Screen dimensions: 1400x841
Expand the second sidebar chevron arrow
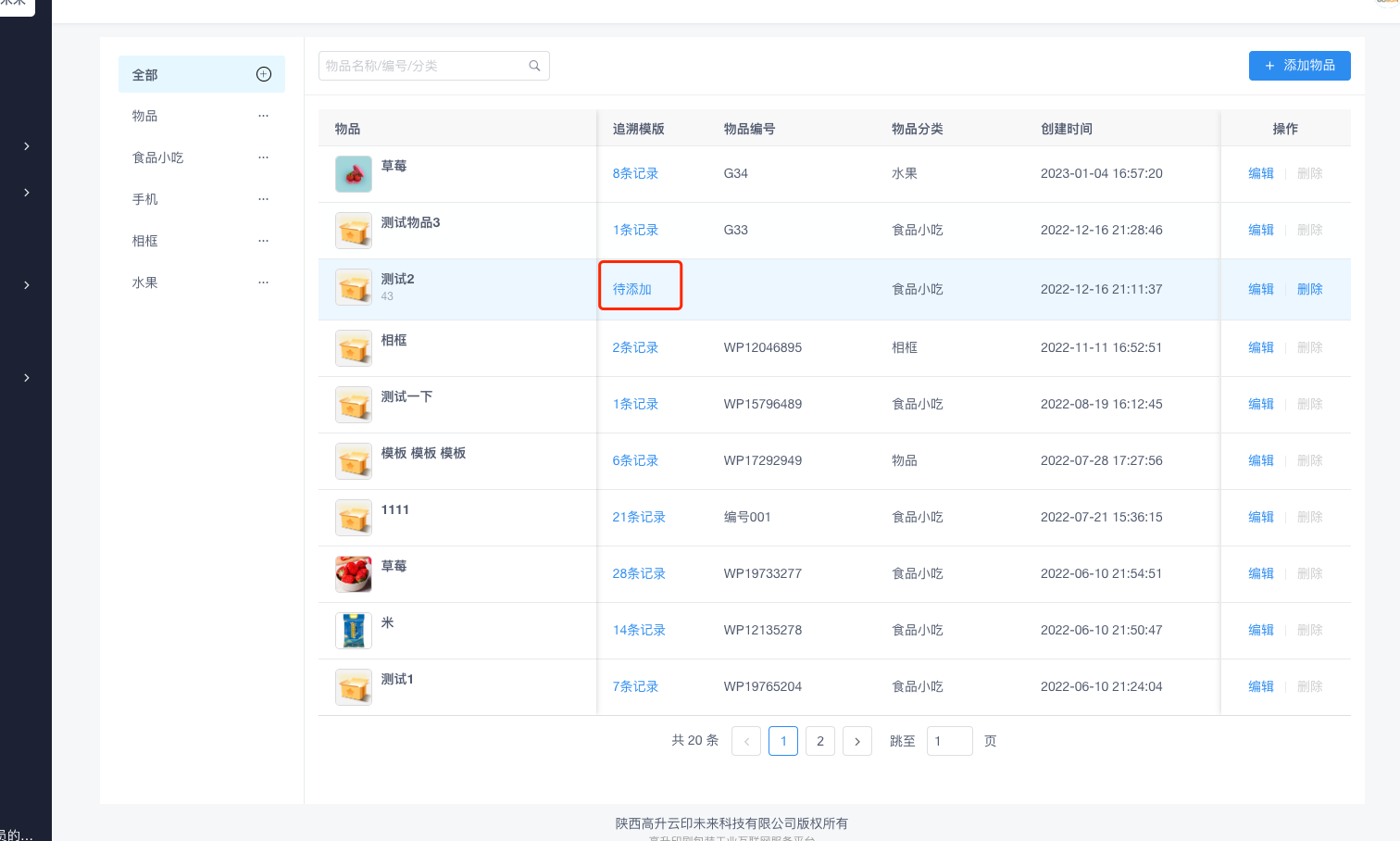coord(27,193)
